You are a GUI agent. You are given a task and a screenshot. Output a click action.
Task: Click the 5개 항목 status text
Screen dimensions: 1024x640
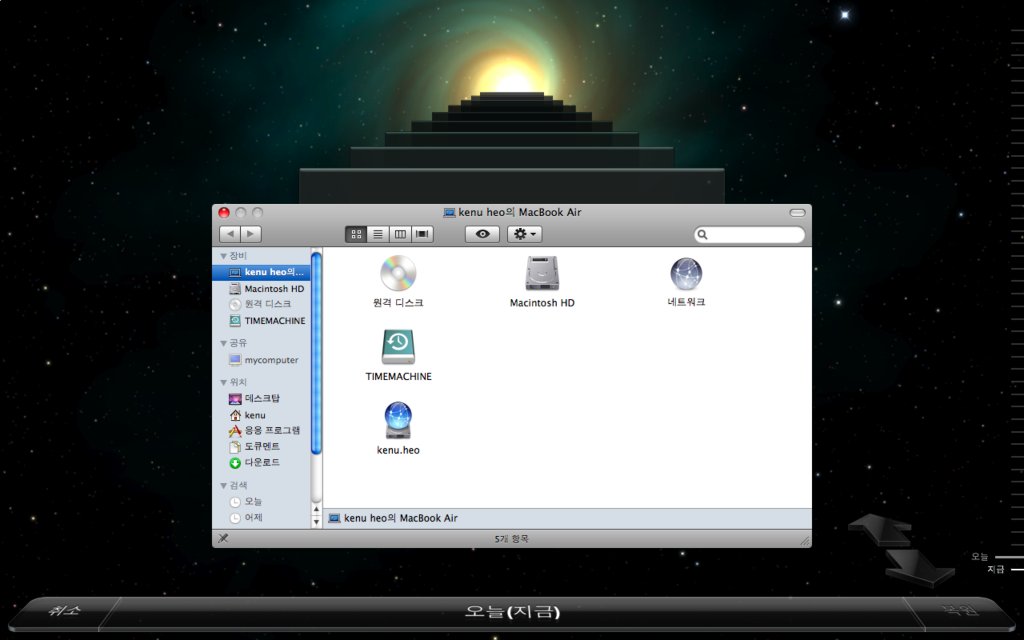click(x=512, y=539)
